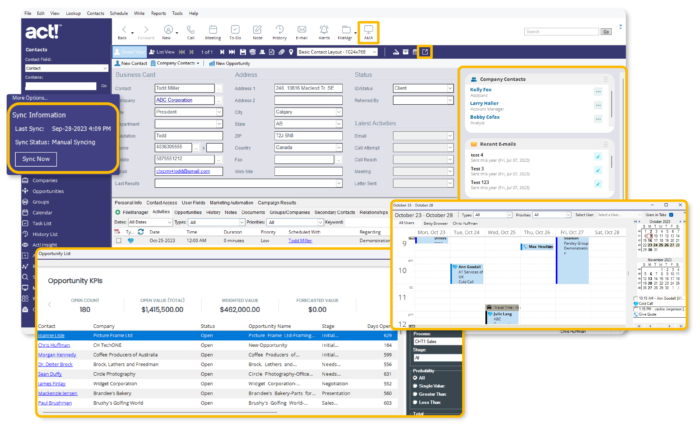Click the Back navigation arrow
The width and height of the screenshot is (700, 429).
click(x=124, y=30)
